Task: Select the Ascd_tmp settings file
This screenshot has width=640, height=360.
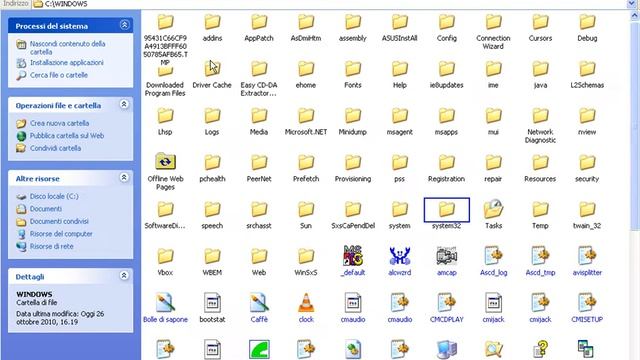Action: [540, 256]
